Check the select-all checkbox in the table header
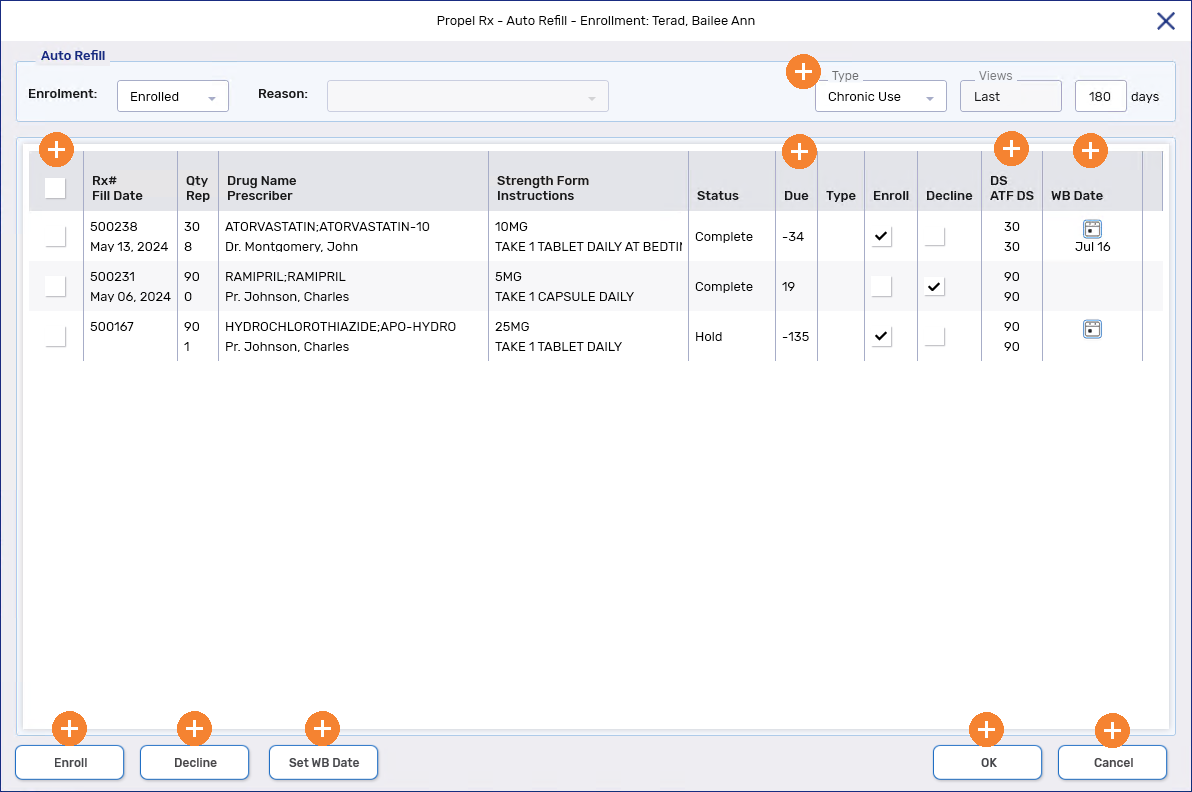The image size is (1192, 792). point(55,187)
